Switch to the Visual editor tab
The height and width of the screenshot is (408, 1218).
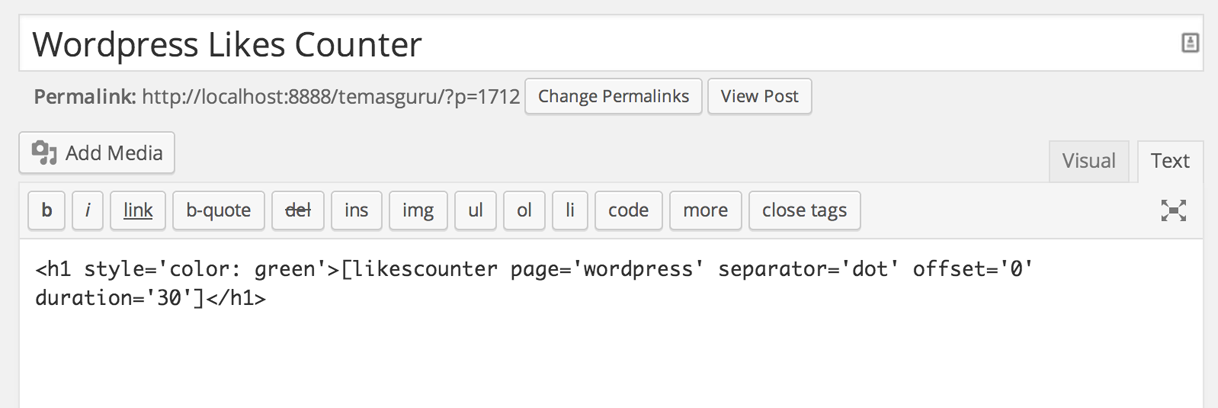point(1088,161)
